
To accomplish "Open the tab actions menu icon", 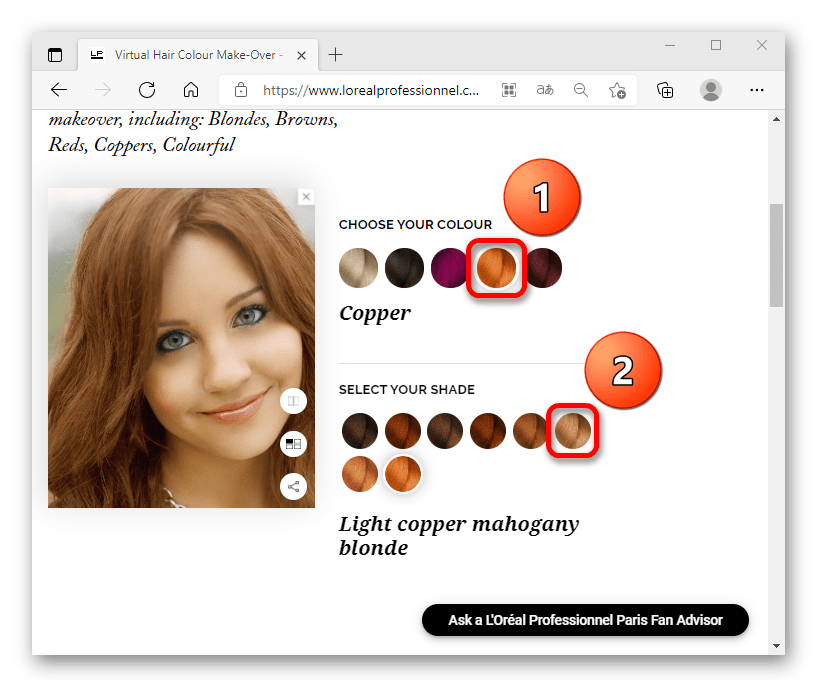I will coord(55,55).
